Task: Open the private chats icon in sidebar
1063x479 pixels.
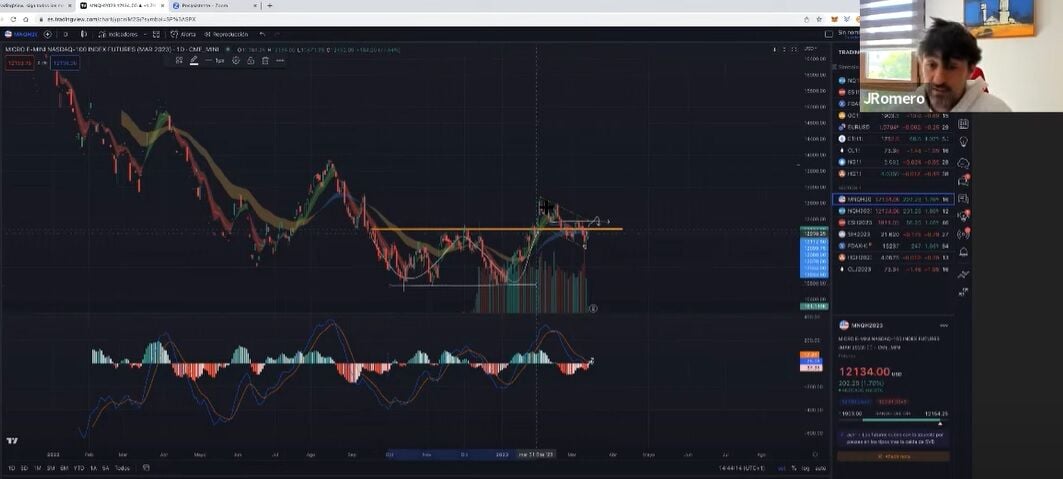Action: 963,199
